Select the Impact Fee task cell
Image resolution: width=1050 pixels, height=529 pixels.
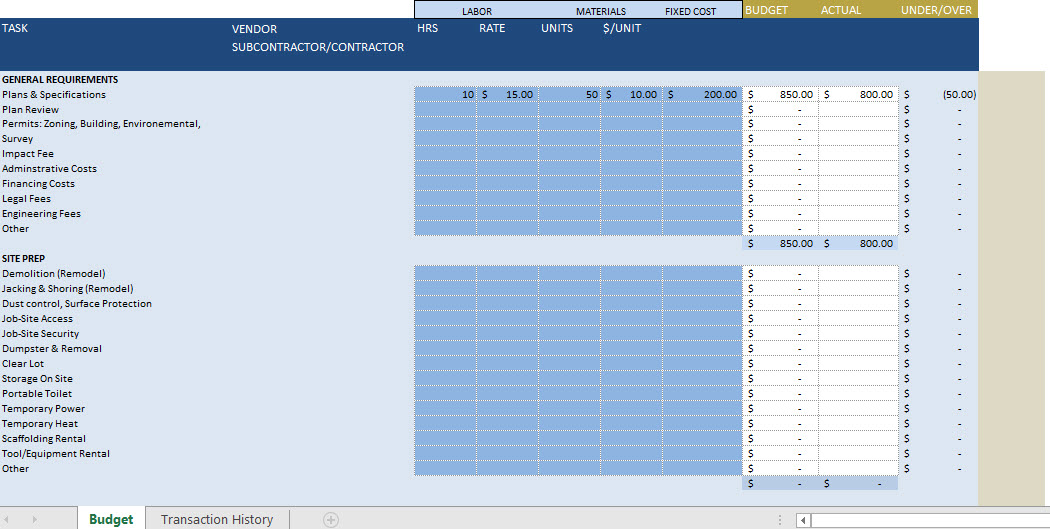click(x=27, y=154)
